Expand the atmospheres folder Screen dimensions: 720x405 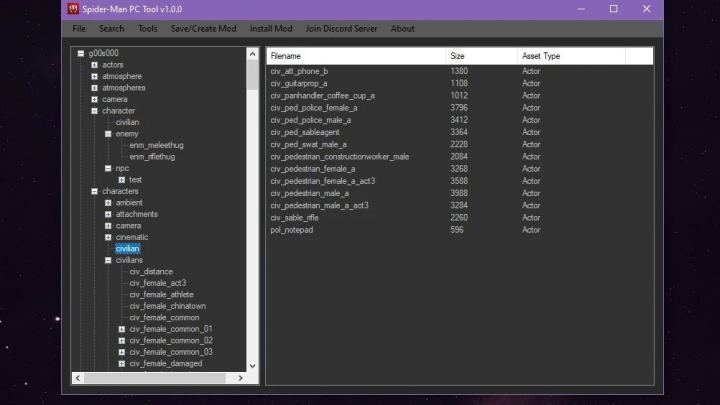(x=95, y=88)
